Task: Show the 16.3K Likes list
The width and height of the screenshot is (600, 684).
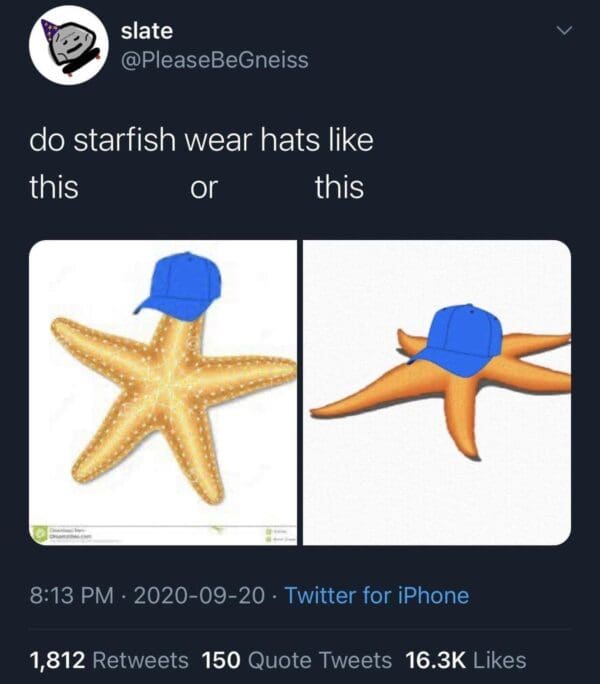Action: click(x=465, y=660)
